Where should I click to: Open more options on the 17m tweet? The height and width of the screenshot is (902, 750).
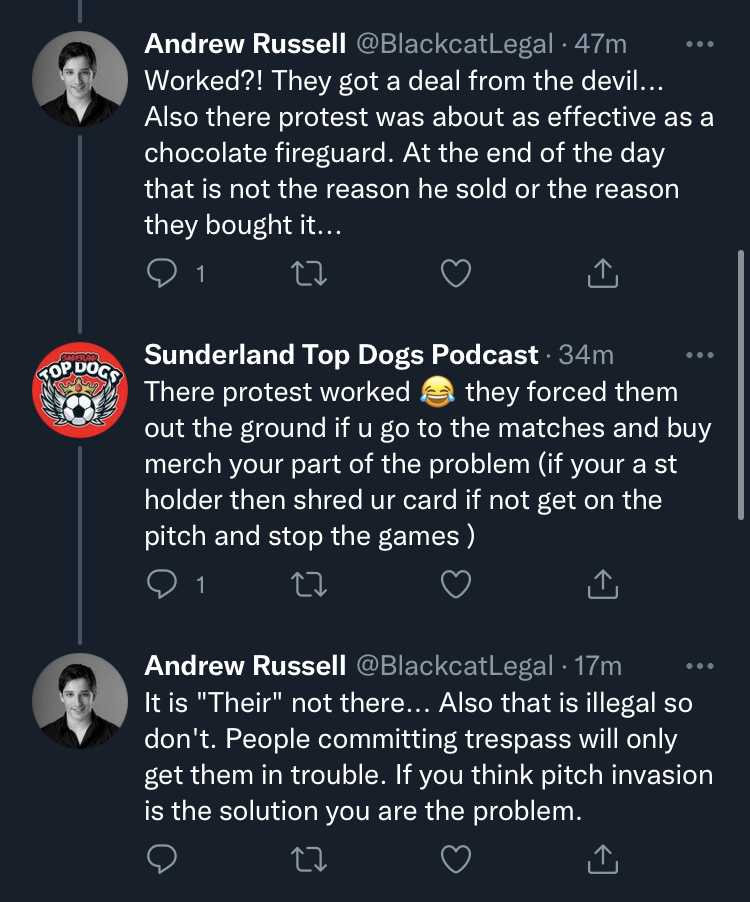pyautogui.click(x=700, y=666)
